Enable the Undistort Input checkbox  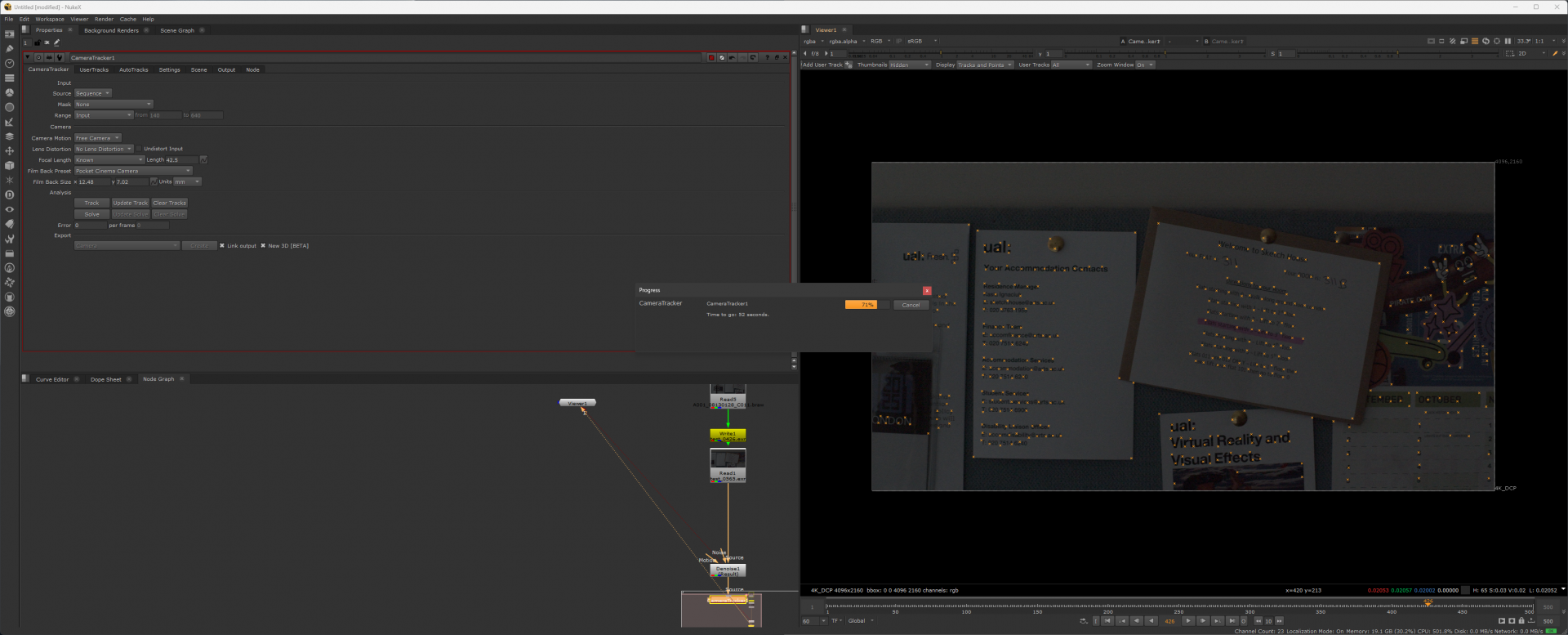pyautogui.click(x=139, y=149)
